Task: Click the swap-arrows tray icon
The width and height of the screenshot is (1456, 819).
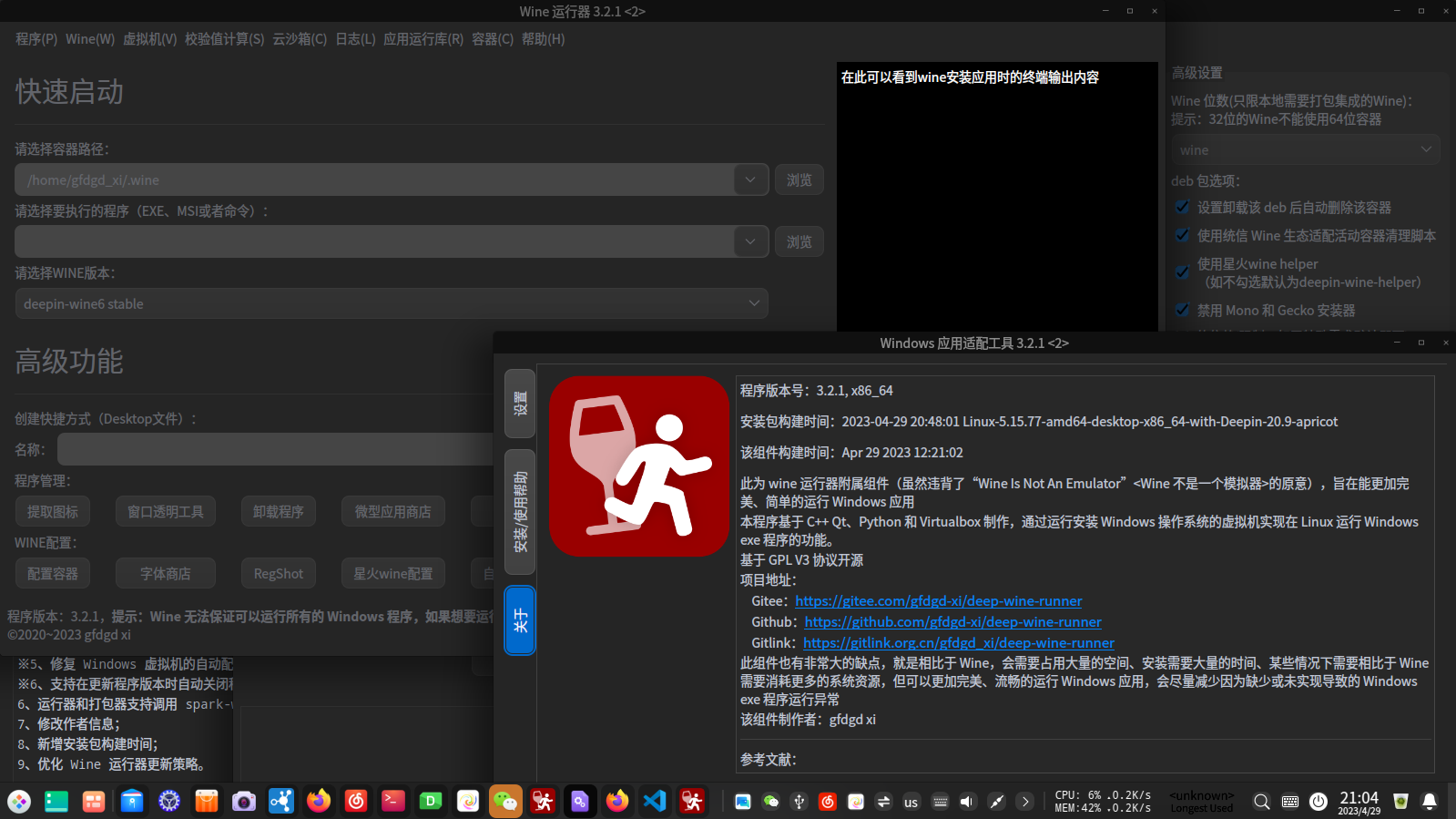Action: [x=883, y=802]
